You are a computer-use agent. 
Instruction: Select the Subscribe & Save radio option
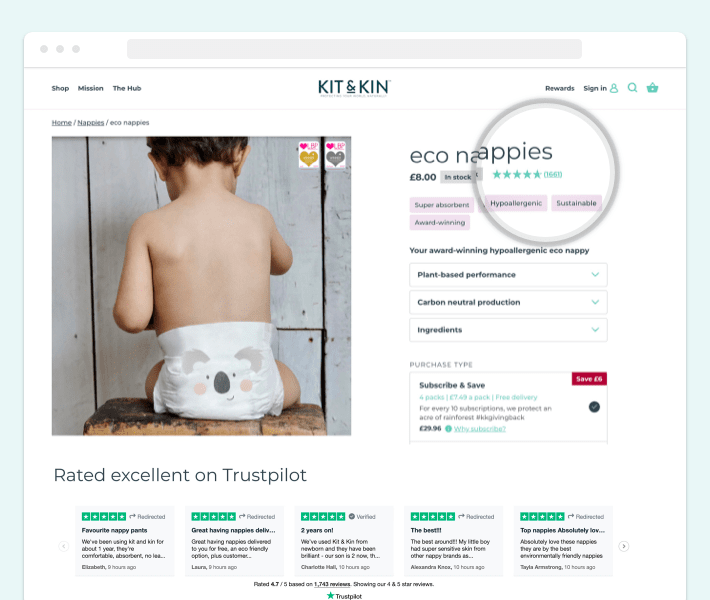click(x=594, y=407)
